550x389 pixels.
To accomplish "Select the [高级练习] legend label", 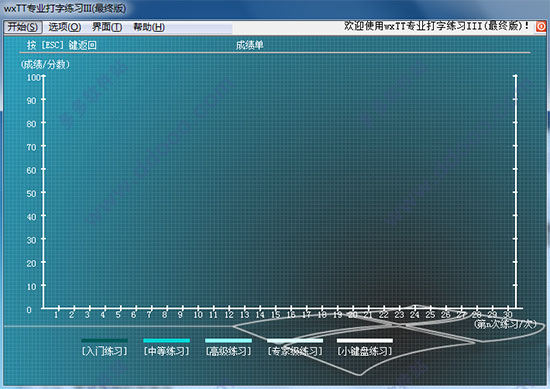I will [x=228, y=351].
